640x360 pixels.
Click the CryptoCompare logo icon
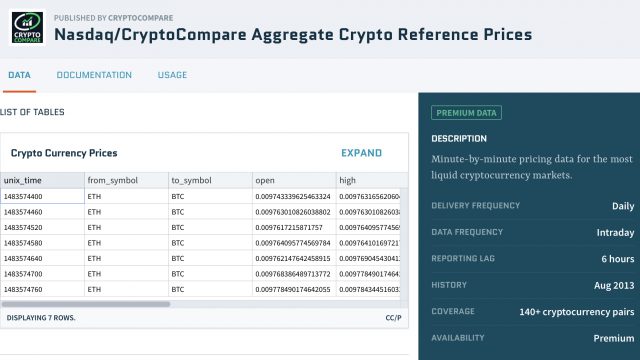click(x=27, y=27)
